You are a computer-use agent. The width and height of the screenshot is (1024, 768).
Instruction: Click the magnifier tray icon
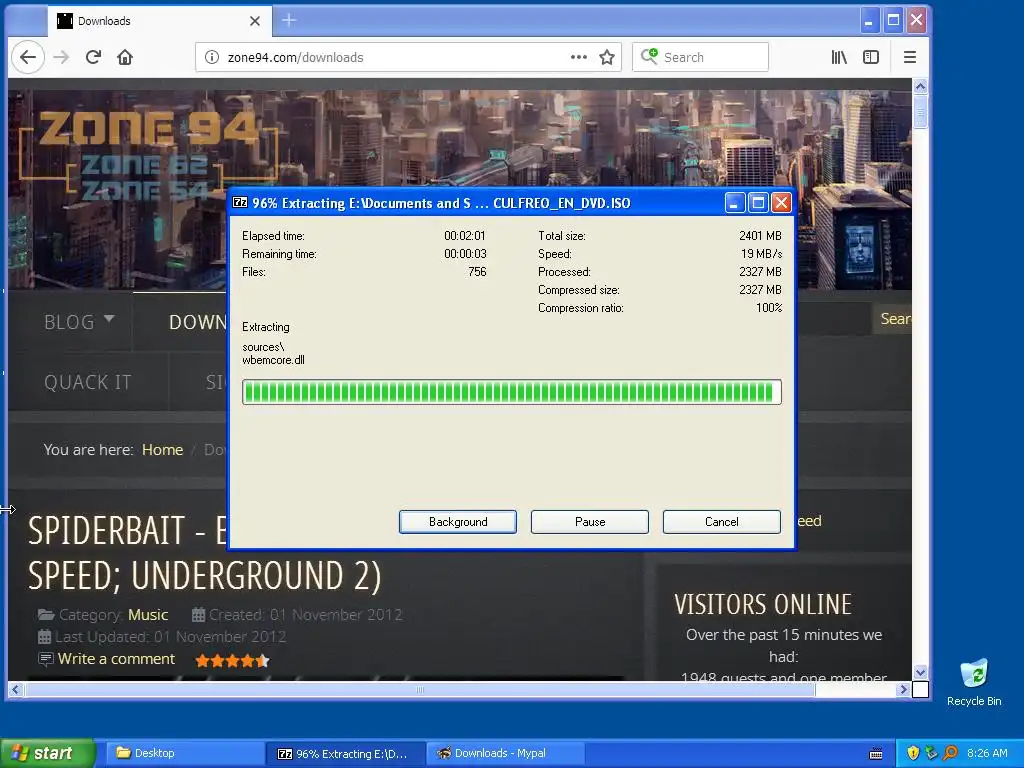click(x=950, y=753)
